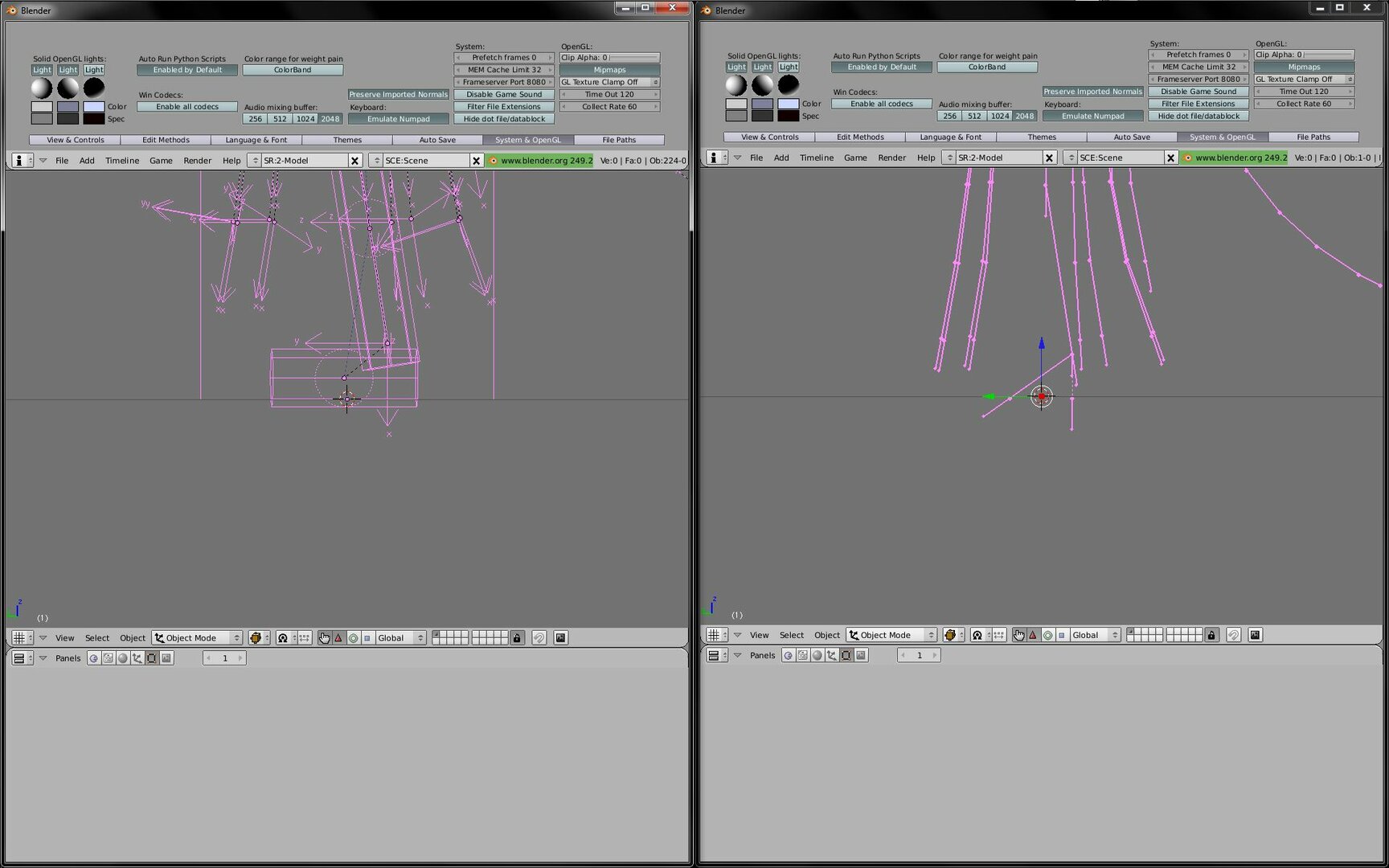Click third light Color swatch in right window

(x=788, y=104)
